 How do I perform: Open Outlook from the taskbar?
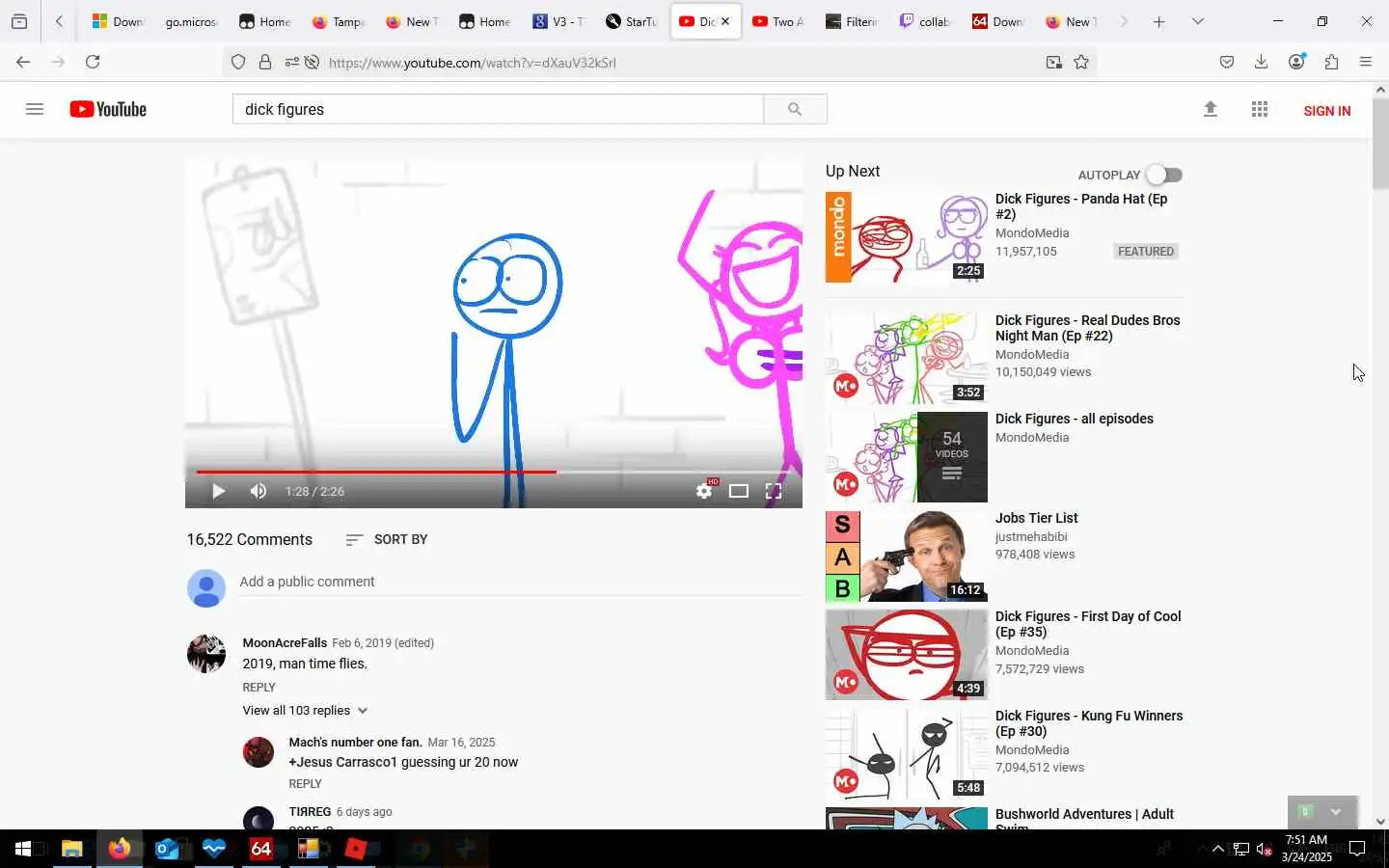pyautogui.click(x=167, y=849)
